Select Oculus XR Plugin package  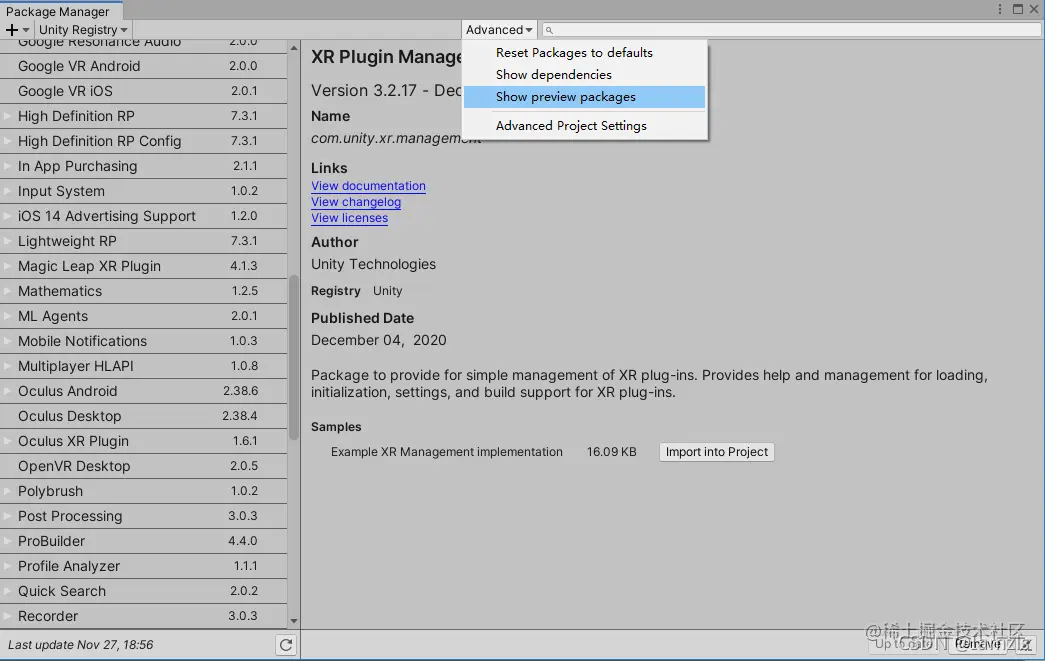pyautogui.click(x=143, y=441)
